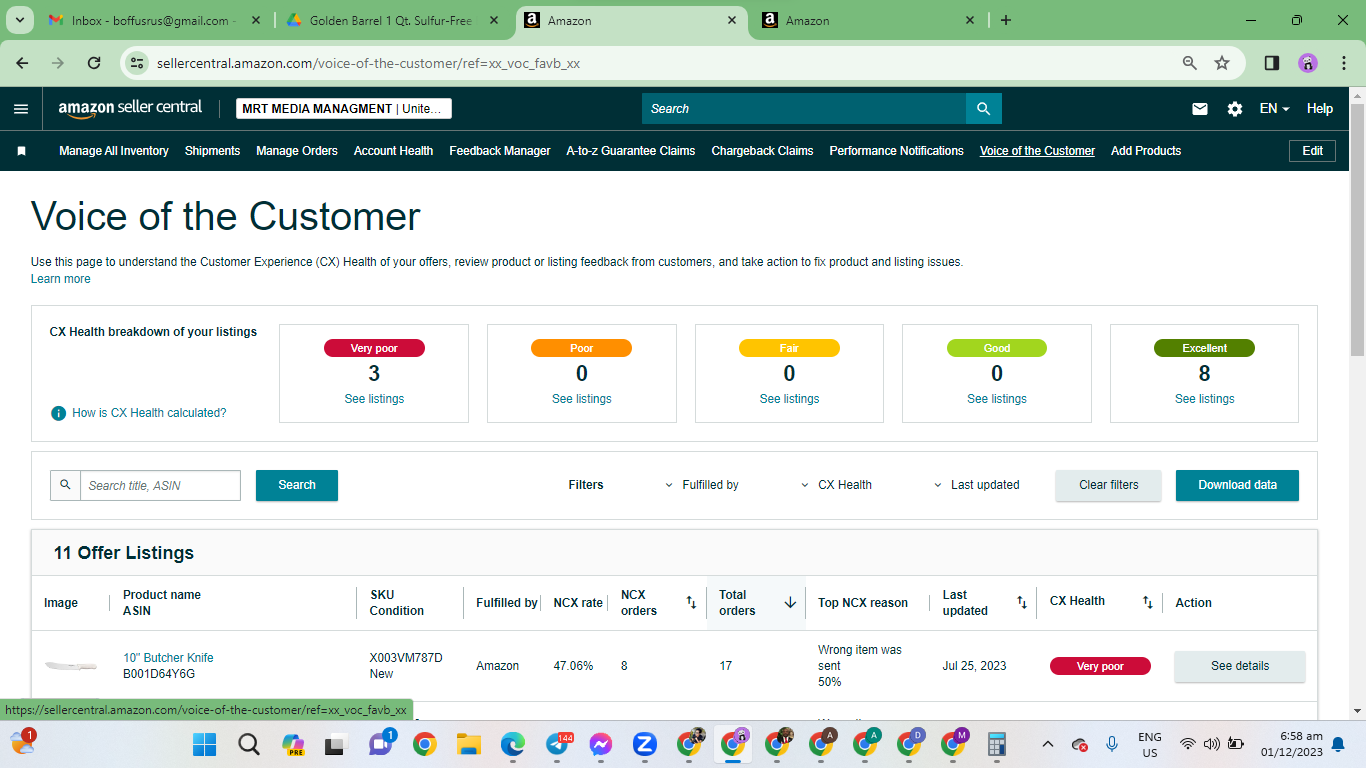
Task: Open Chargeback Claims
Action: point(762,151)
